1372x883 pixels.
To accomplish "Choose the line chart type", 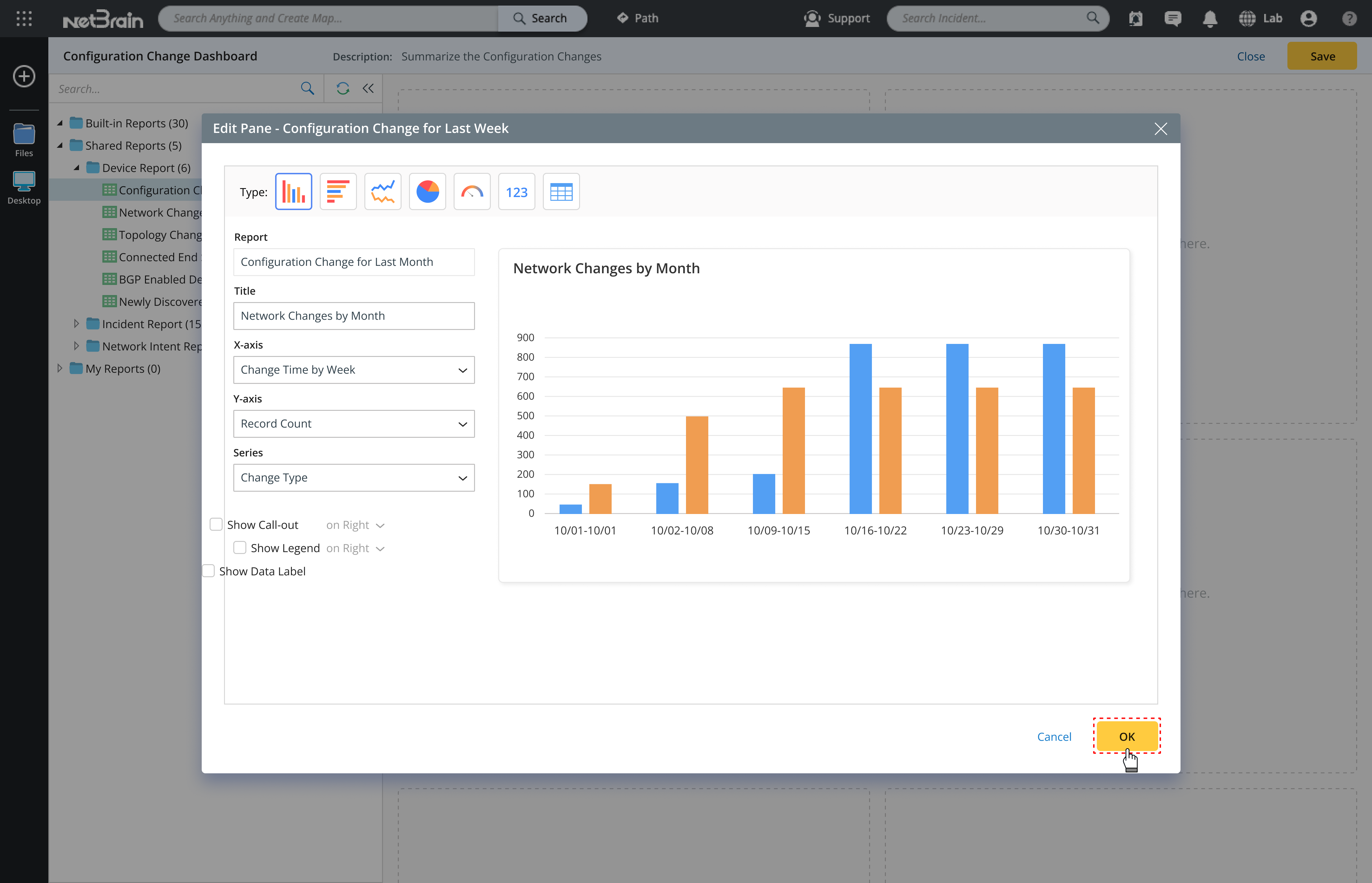I will [382, 191].
